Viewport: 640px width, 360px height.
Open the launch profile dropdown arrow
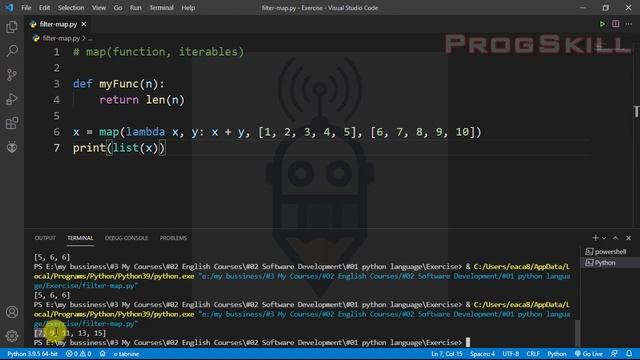click(x=604, y=238)
